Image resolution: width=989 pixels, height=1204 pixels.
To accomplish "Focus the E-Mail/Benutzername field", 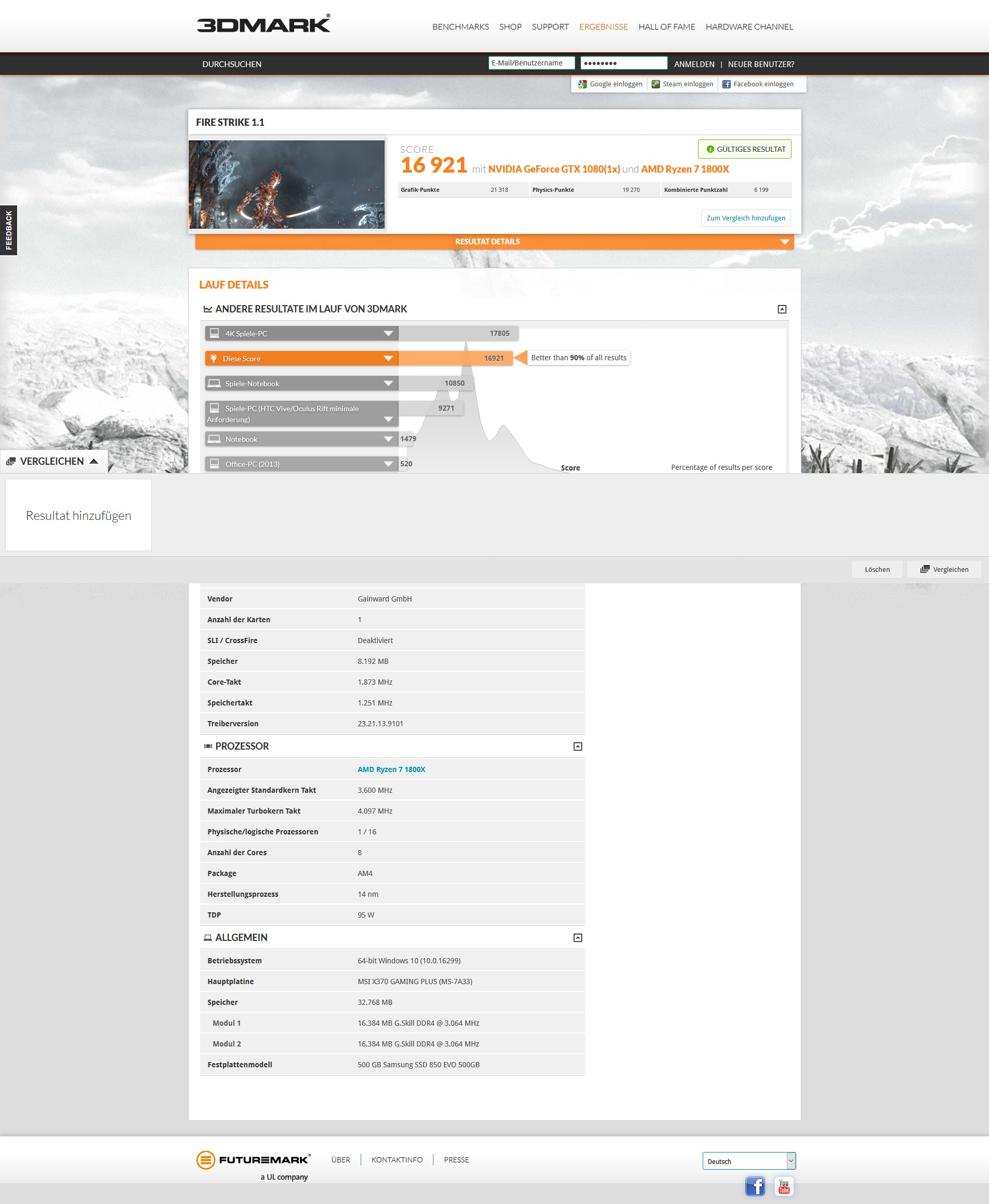I will (x=532, y=63).
